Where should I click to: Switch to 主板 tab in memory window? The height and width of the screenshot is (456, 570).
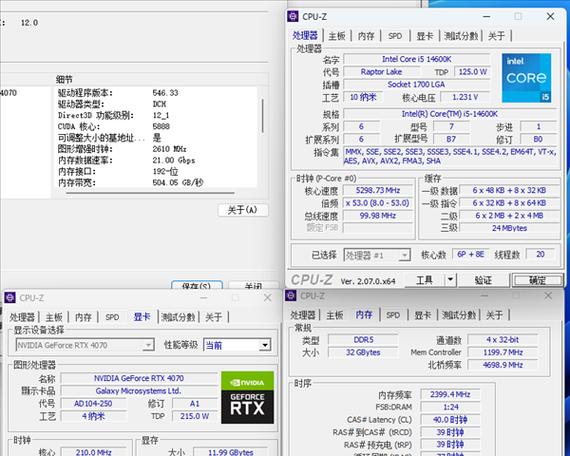click(335, 315)
